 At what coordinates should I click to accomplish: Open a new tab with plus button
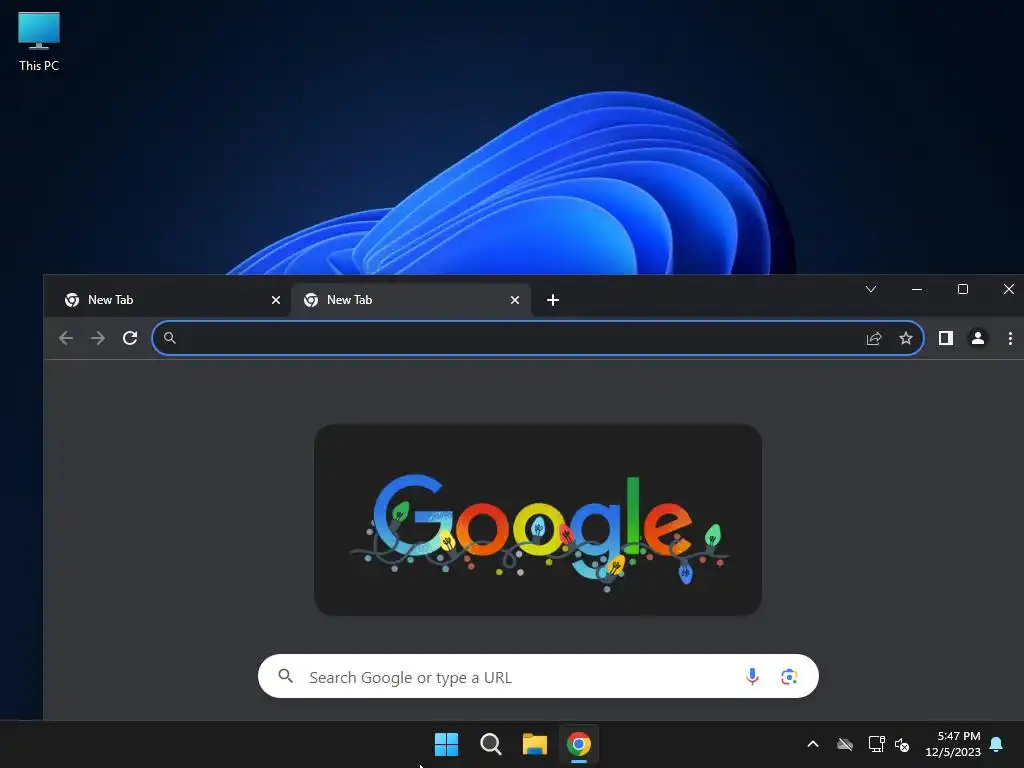pyautogui.click(x=552, y=300)
